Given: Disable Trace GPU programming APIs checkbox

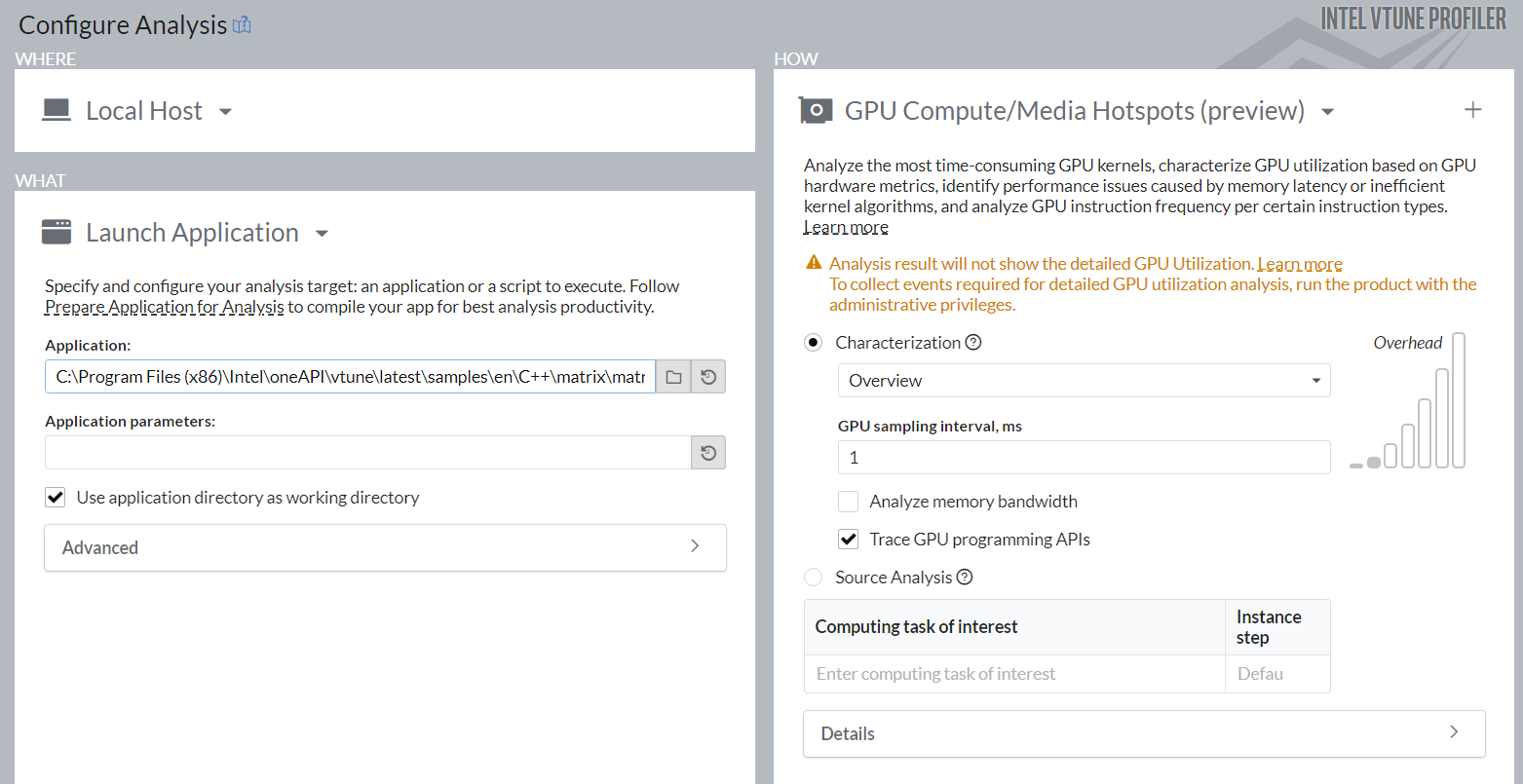Looking at the screenshot, I should (x=849, y=540).
